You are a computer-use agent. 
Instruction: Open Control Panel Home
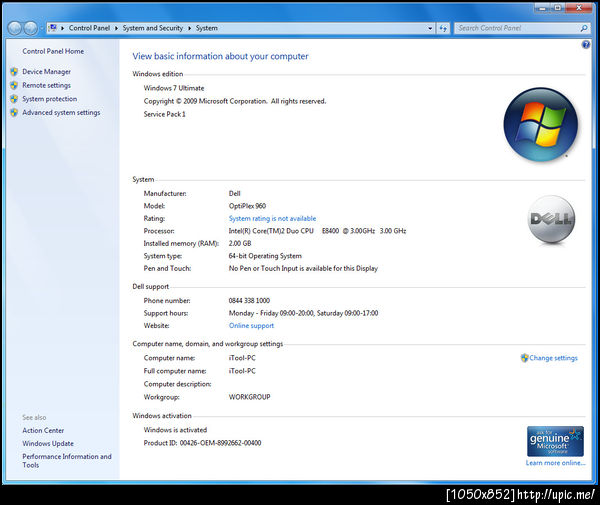[x=53, y=51]
